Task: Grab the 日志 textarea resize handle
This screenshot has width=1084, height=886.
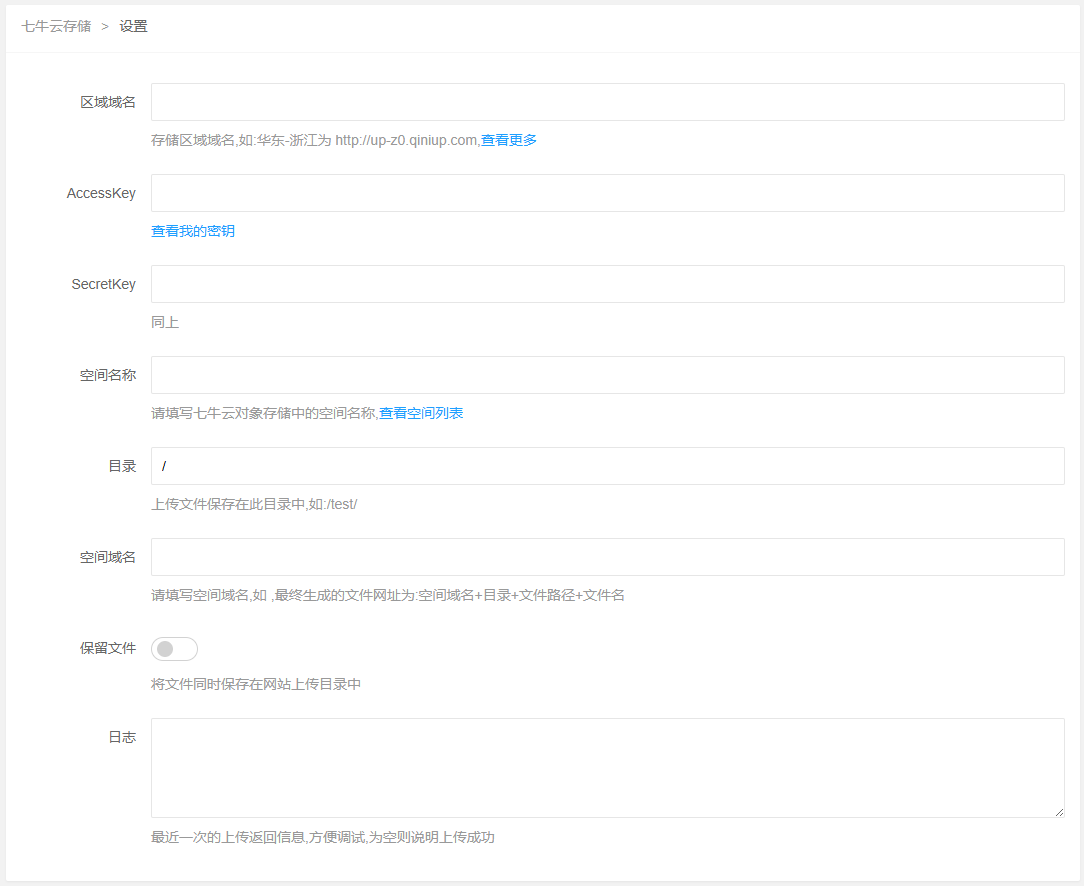Action: pos(1059,812)
